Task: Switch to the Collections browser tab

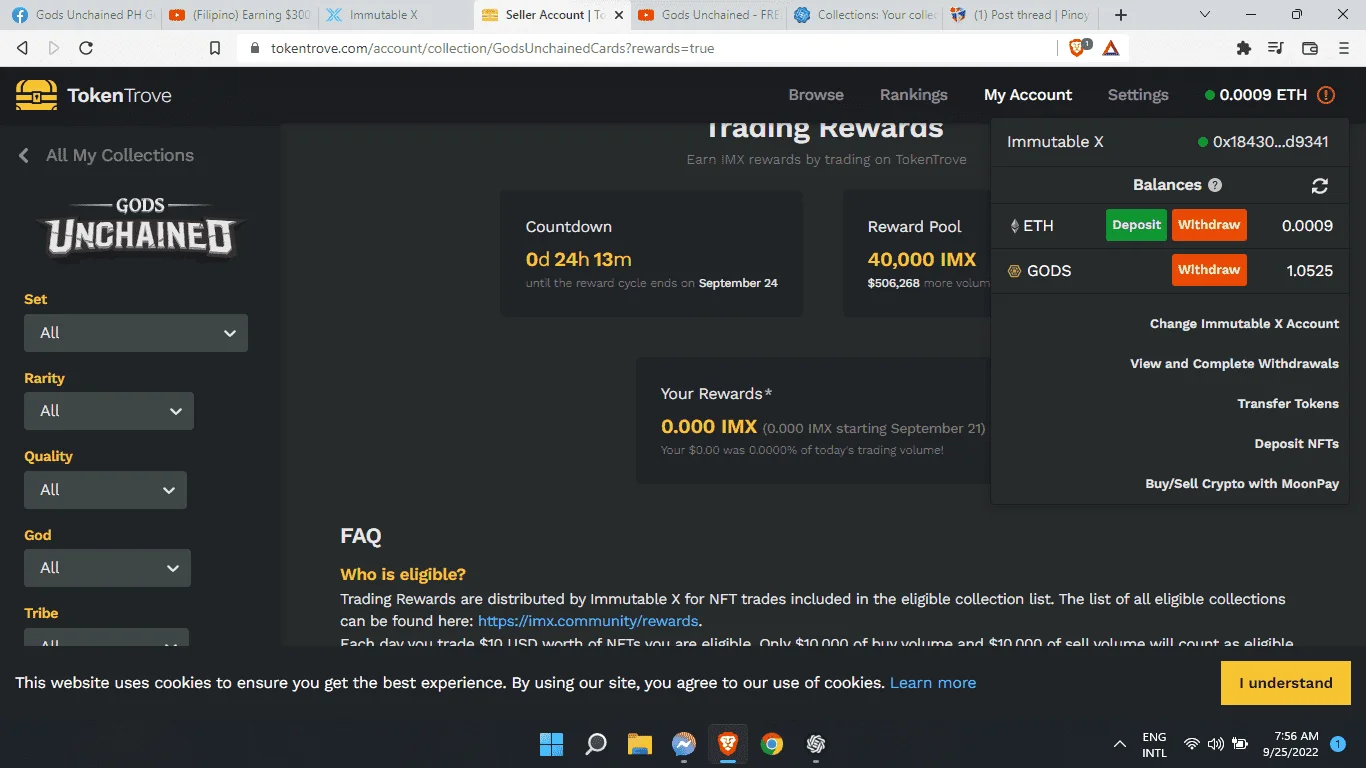Action: pyautogui.click(x=864, y=15)
